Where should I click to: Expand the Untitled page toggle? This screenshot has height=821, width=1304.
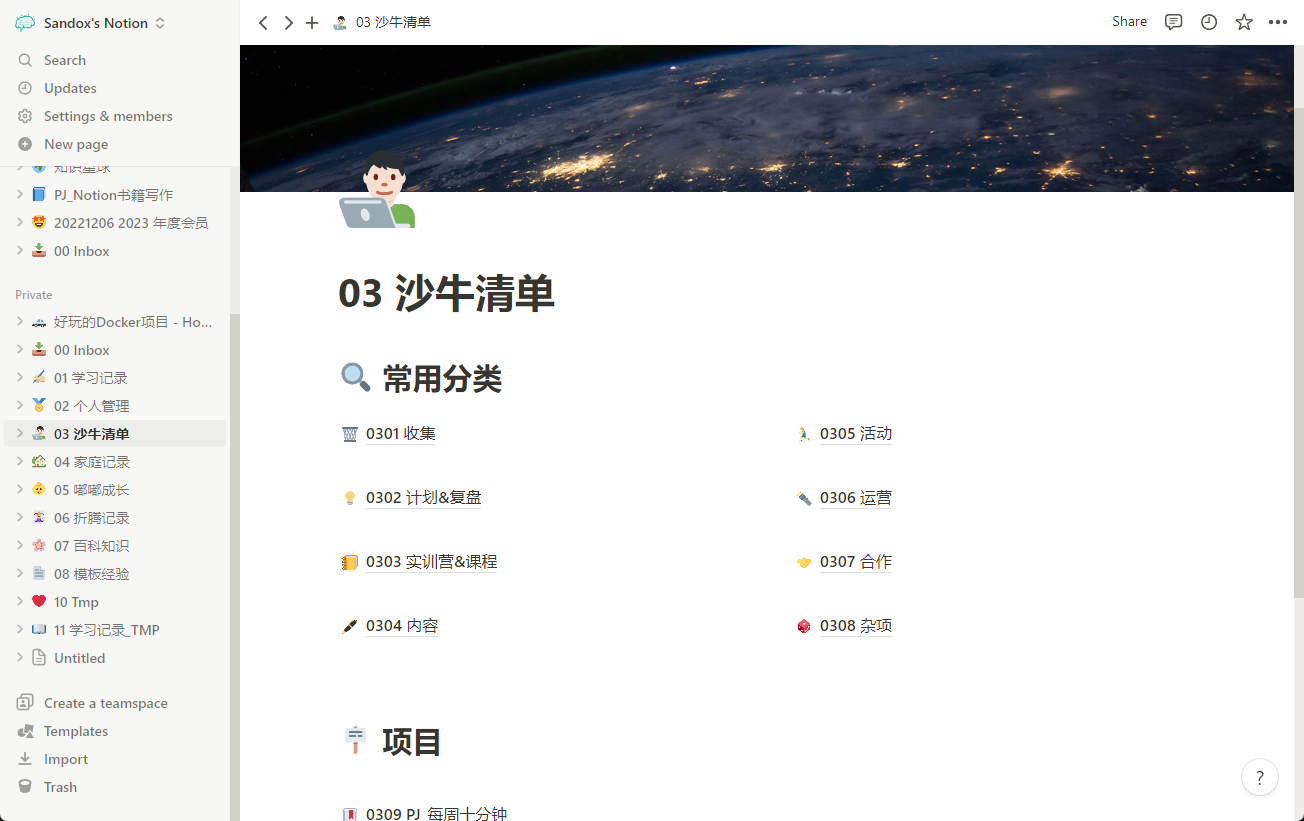tap(19, 658)
